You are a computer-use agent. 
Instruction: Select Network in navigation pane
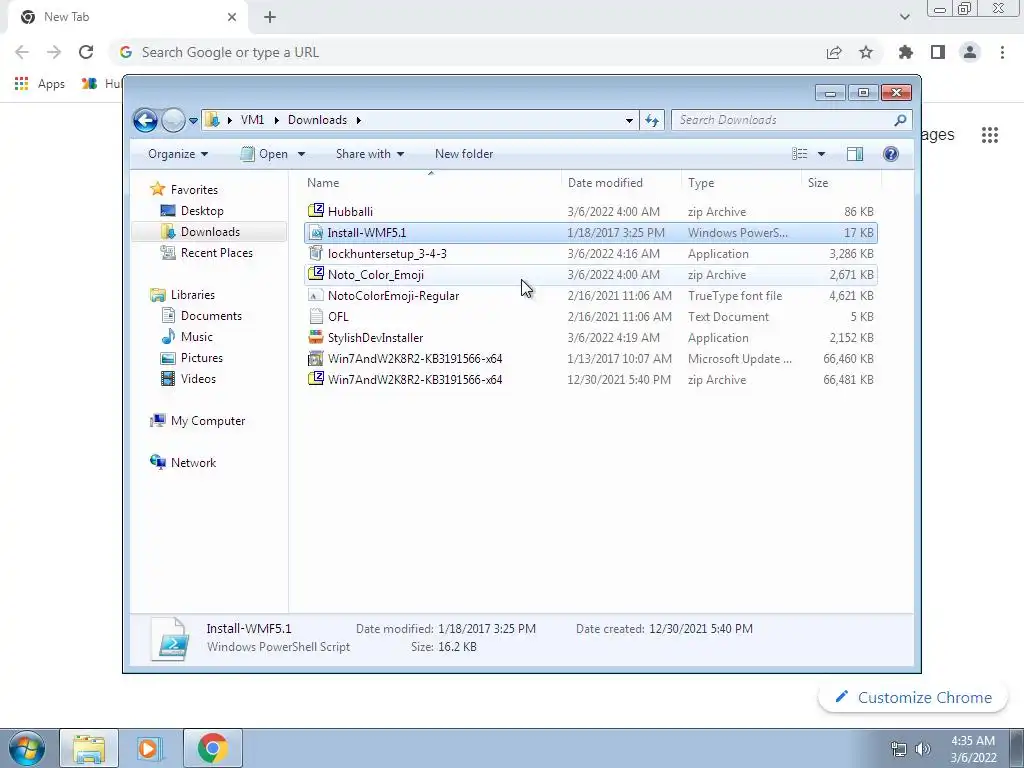coord(193,463)
